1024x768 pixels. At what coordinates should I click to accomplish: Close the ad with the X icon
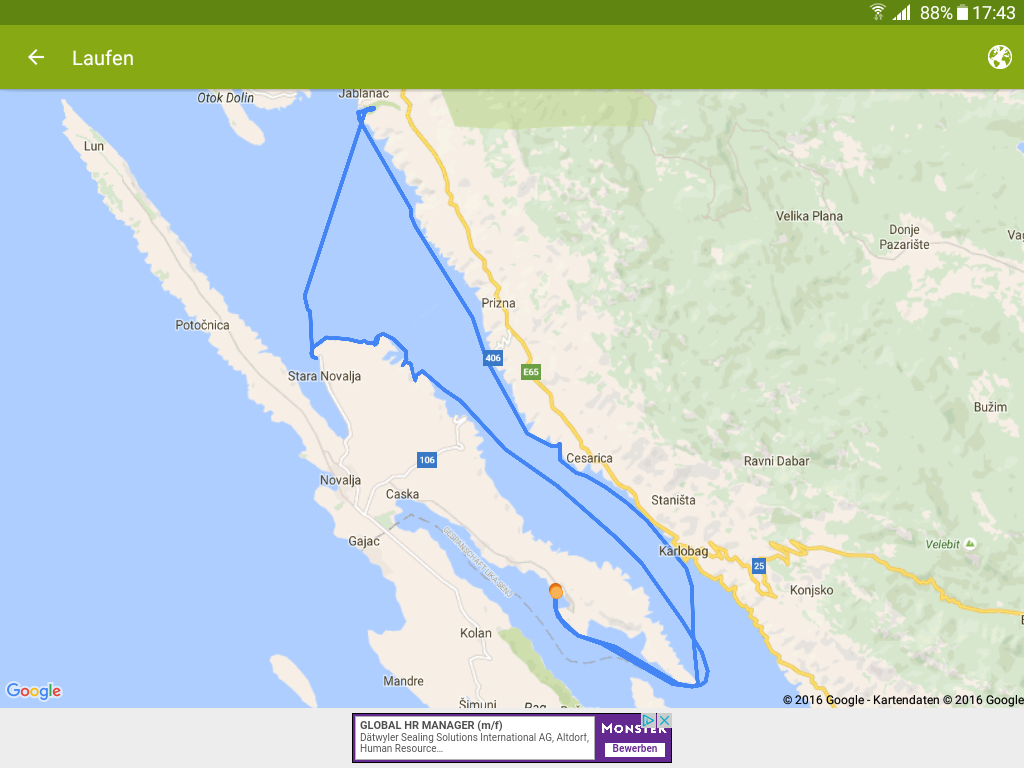click(664, 720)
